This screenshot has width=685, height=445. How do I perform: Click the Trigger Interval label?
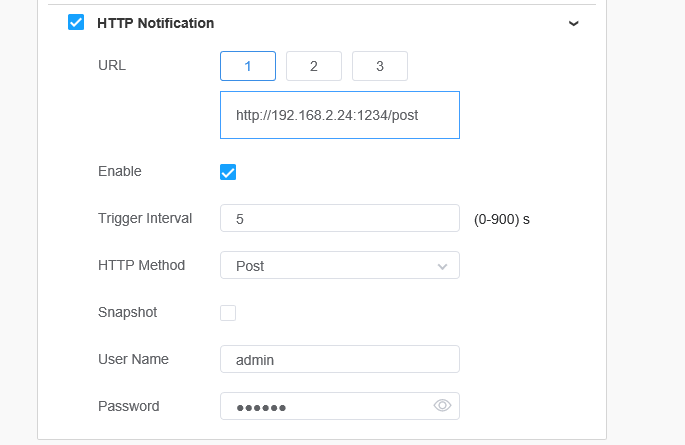(145, 218)
